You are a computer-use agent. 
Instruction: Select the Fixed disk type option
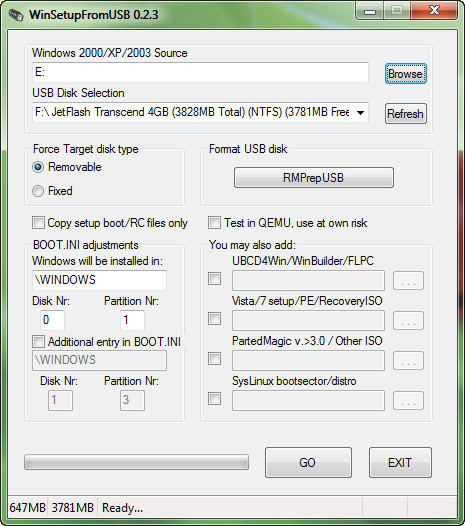point(38,191)
